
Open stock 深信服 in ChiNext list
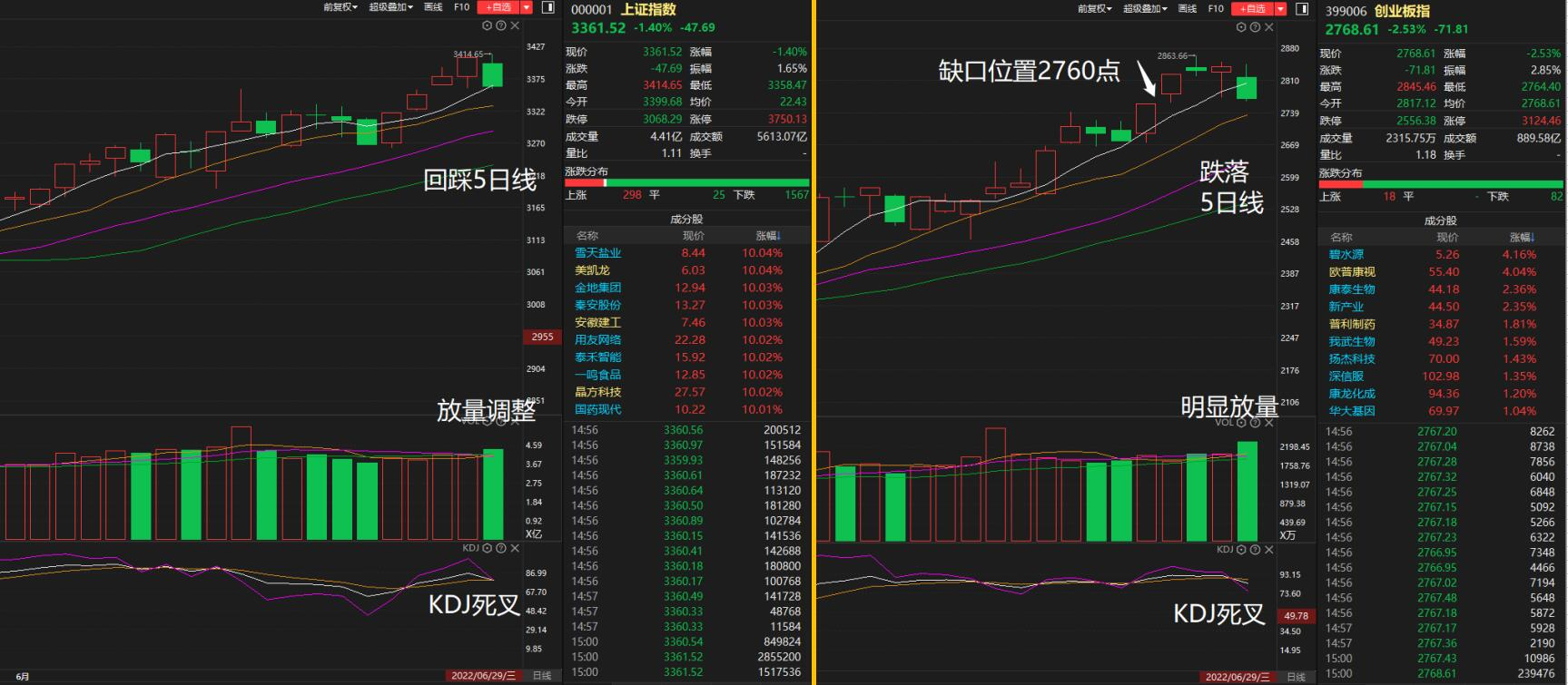pyautogui.click(x=1346, y=377)
